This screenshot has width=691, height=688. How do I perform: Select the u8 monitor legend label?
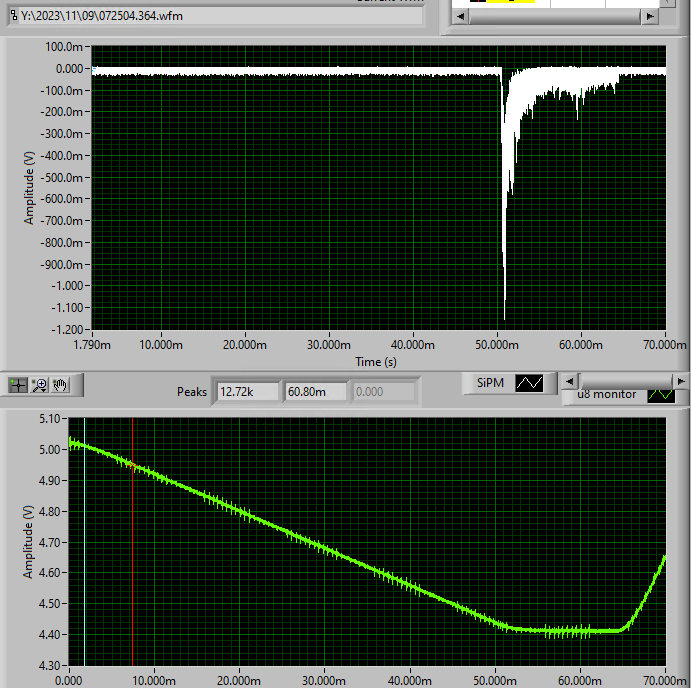coord(606,394)
